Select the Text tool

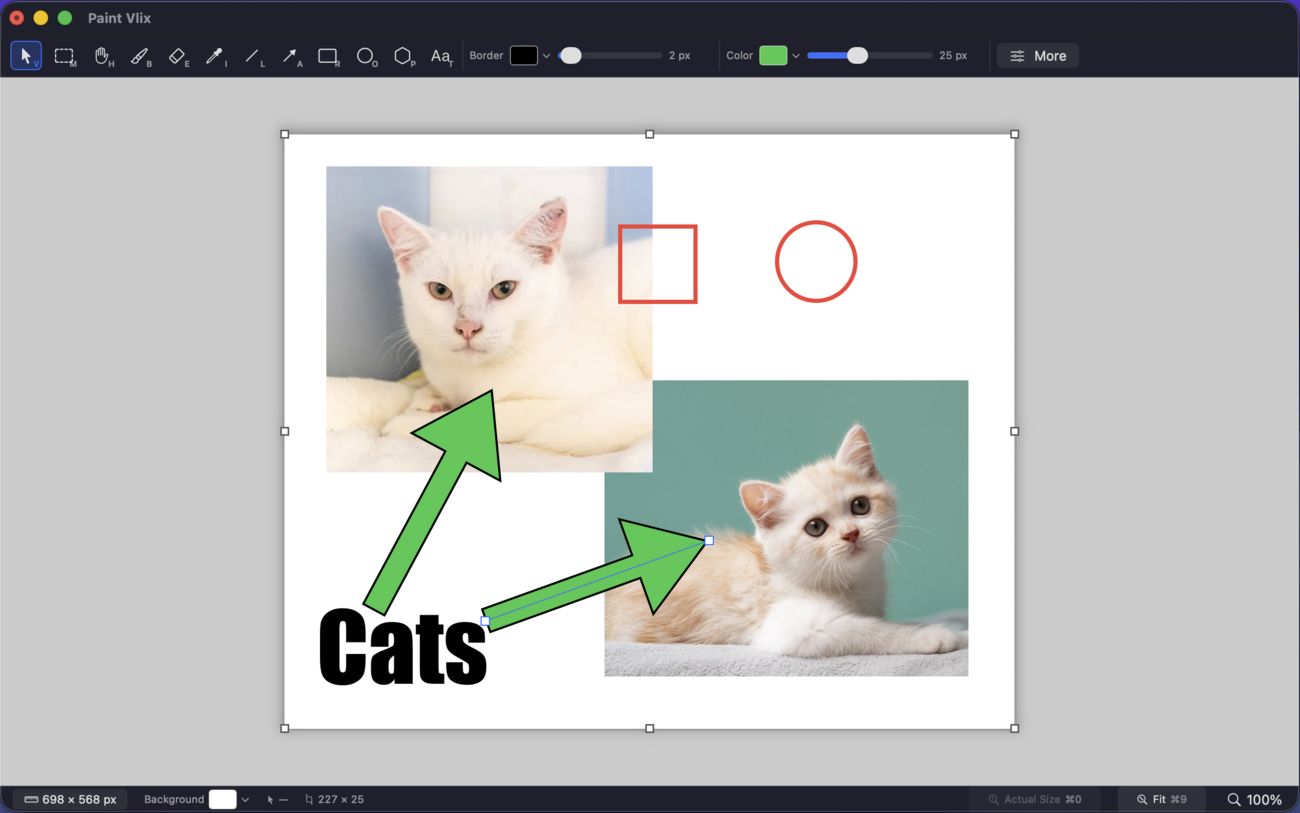(x=441, y=56)
